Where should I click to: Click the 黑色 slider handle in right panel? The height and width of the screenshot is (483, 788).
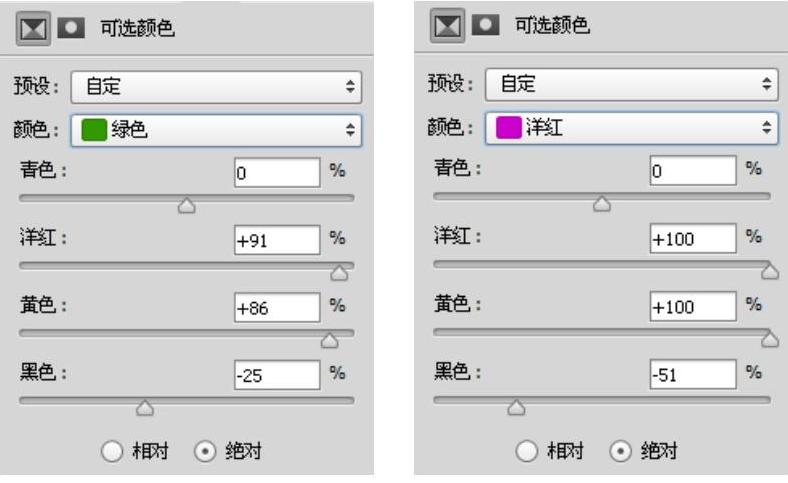pos(516,406)
